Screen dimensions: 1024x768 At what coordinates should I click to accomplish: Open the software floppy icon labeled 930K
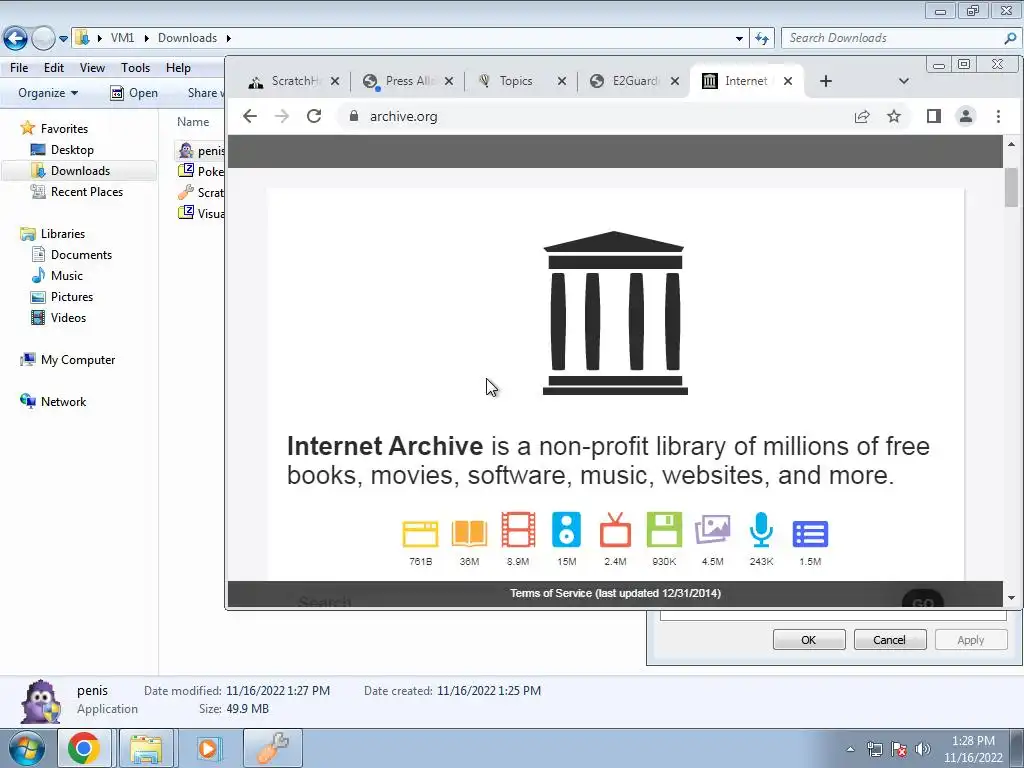pyautogui.click(x=664, y=530)
